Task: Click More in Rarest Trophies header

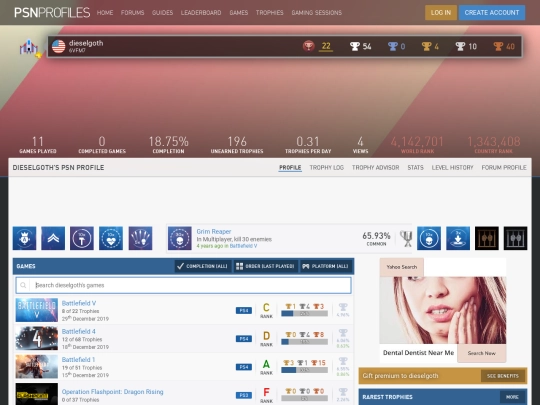Action: pyautogui.click(x=512, y=397)
